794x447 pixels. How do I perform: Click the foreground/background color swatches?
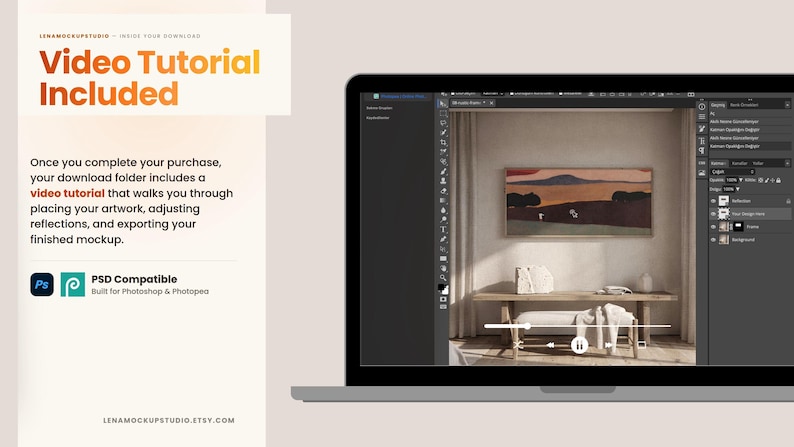[443, 289]
